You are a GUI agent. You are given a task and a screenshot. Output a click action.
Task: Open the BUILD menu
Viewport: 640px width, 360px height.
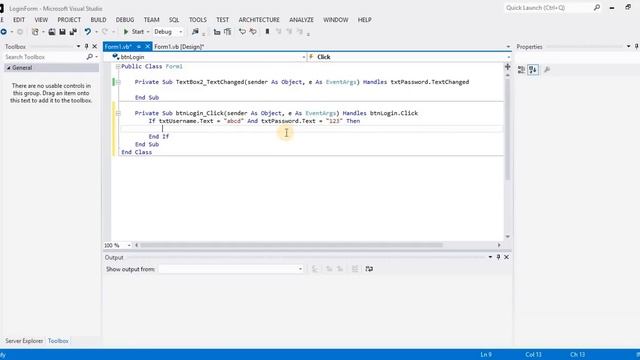98,20
